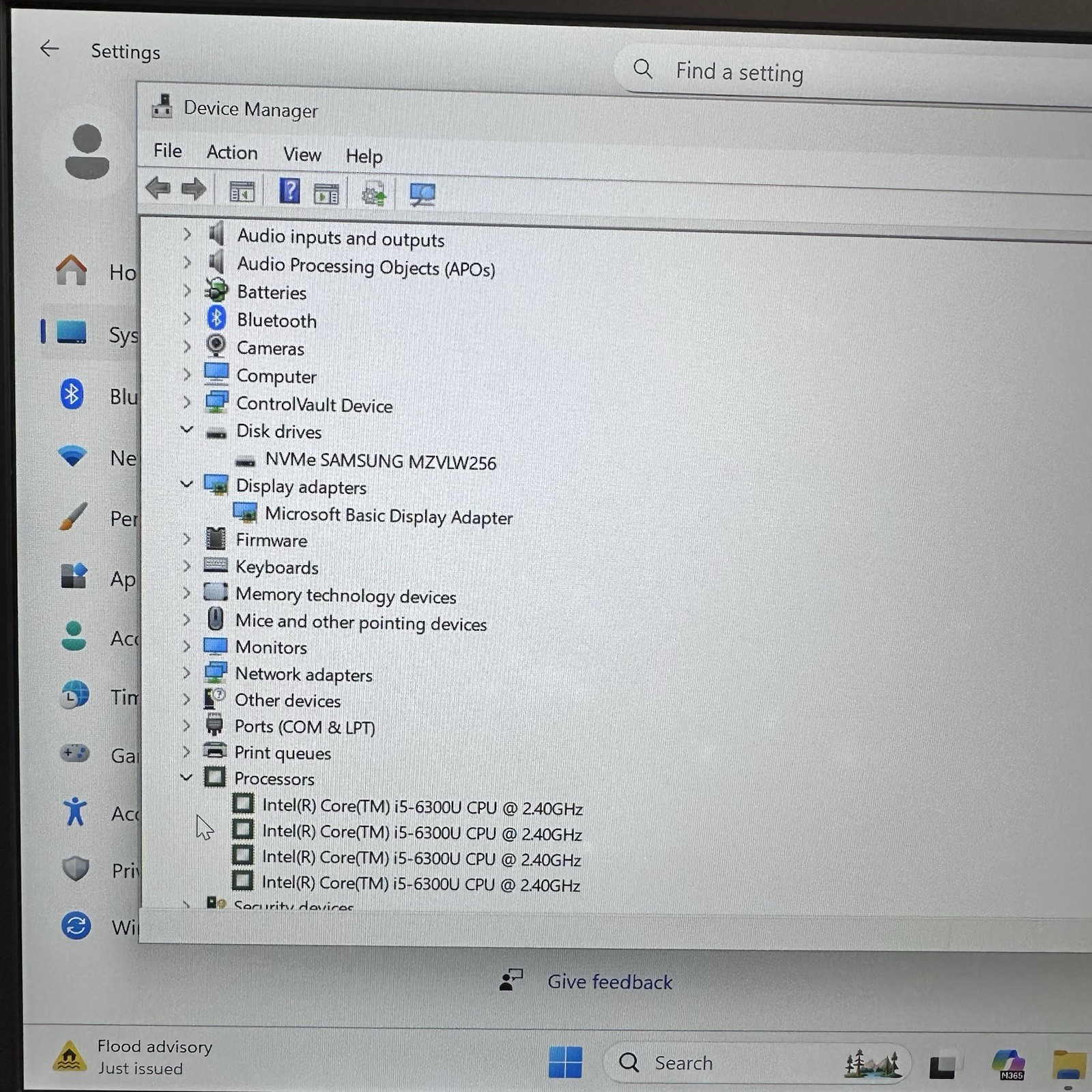Viewport: 1092px width, 1092px height.
Task: Click the Give feedback link
Action: point(609,982)
